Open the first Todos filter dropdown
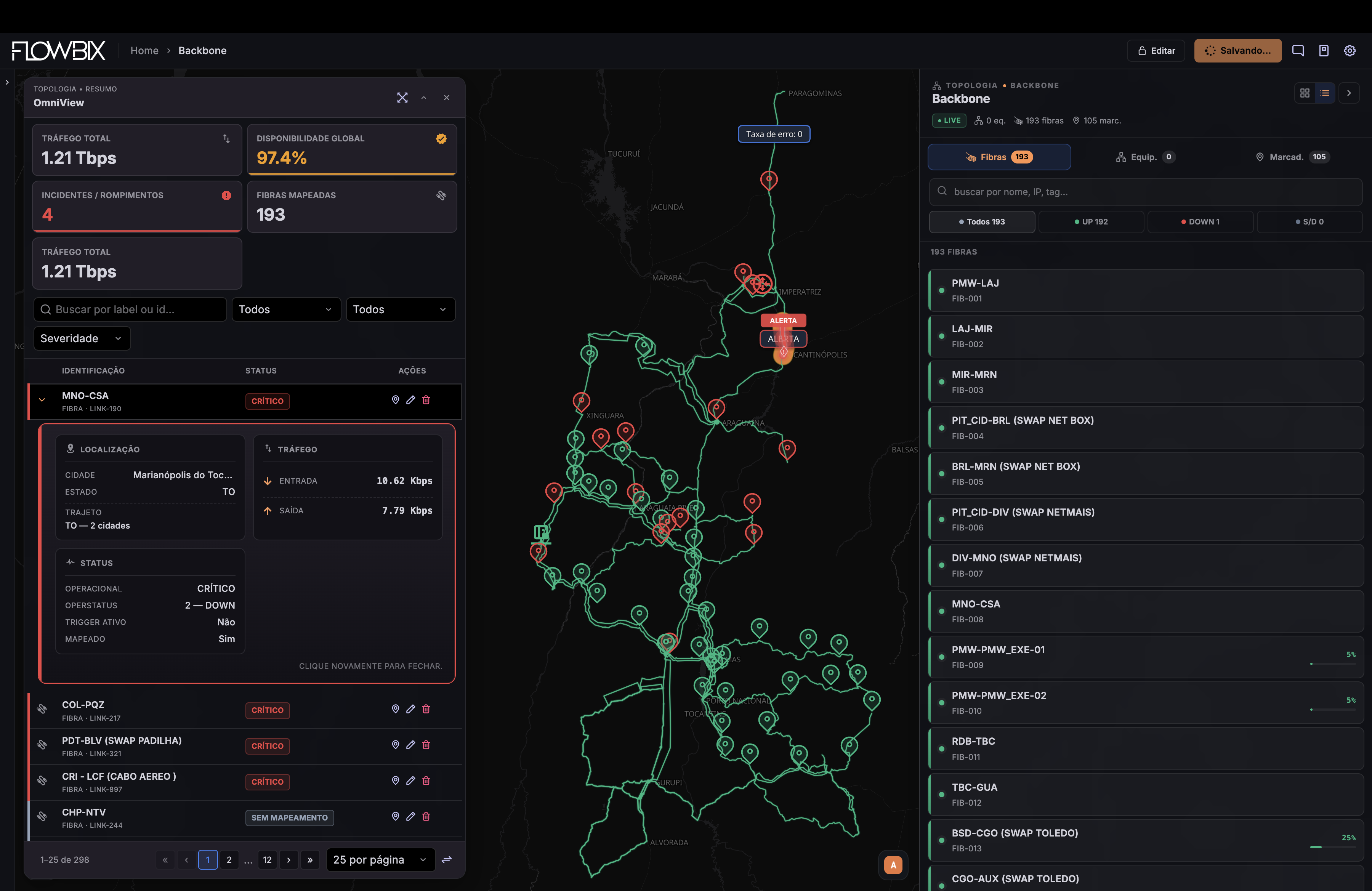 coord(286,309)
